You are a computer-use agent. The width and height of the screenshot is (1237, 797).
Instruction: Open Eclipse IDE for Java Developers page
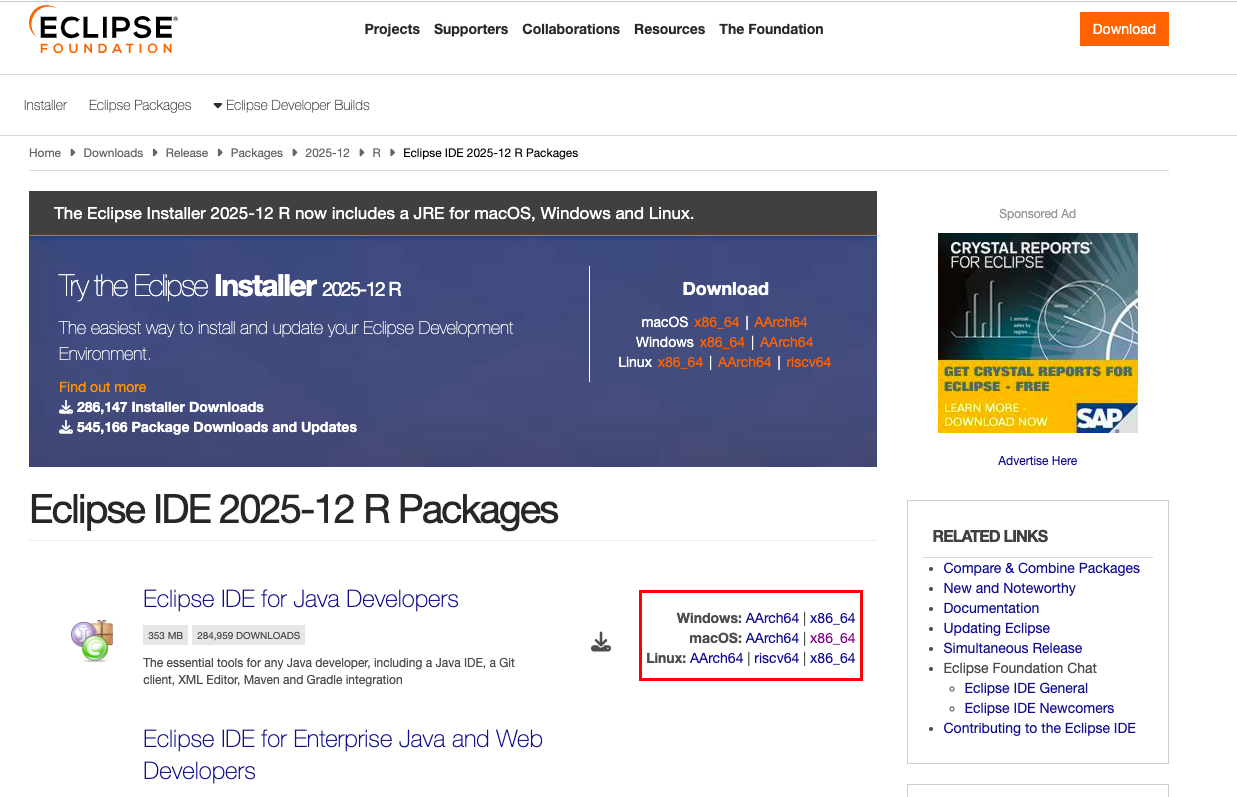pos(299,598)
